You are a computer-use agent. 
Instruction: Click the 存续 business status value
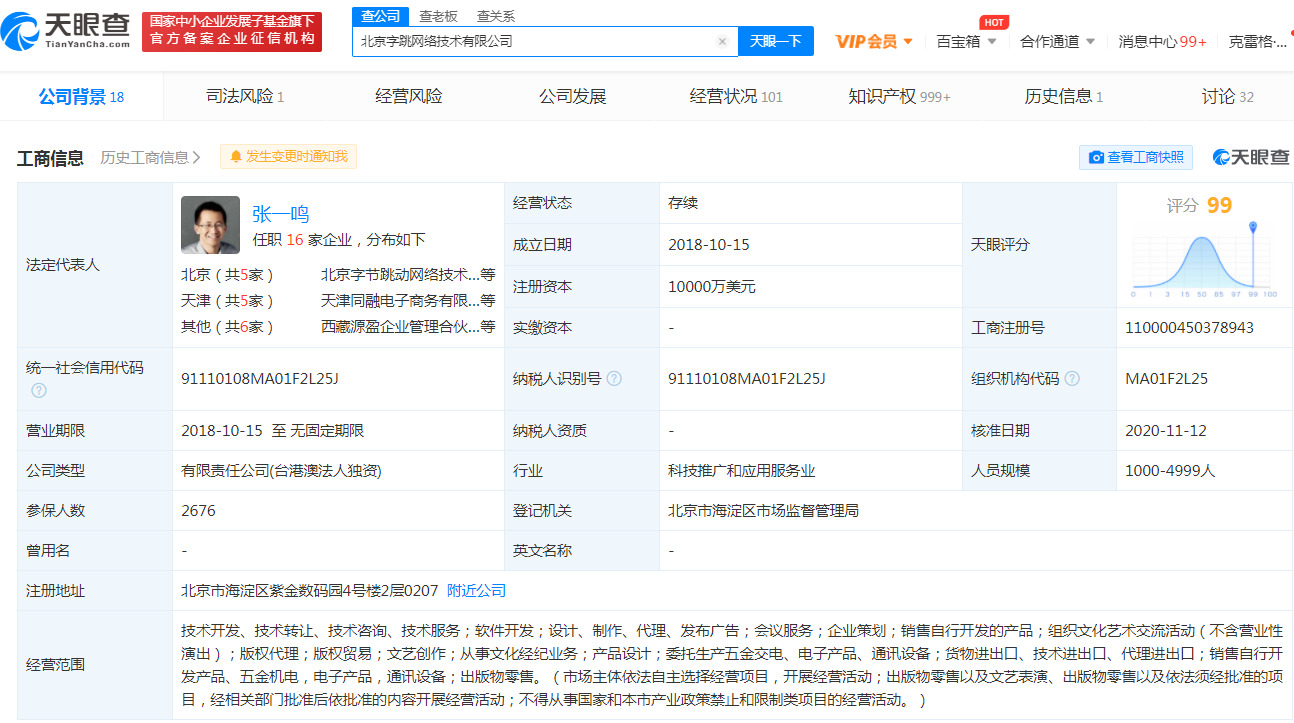point(683,202)
